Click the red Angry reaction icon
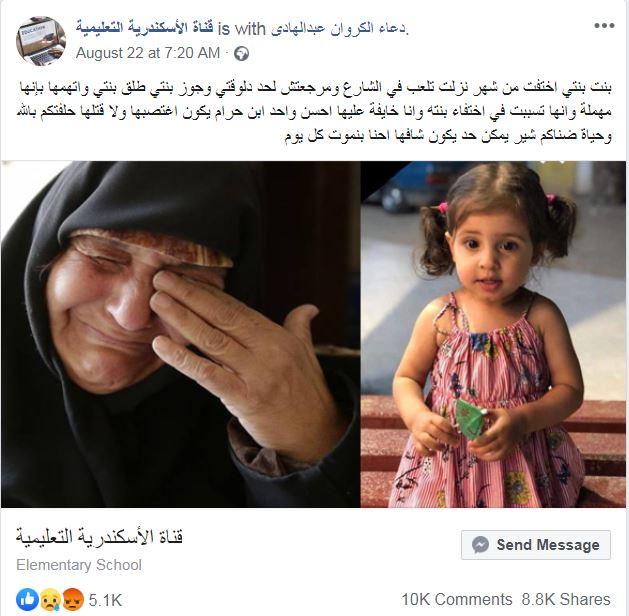Viewport: 629px width, 616px height. (x=73, y=599)
